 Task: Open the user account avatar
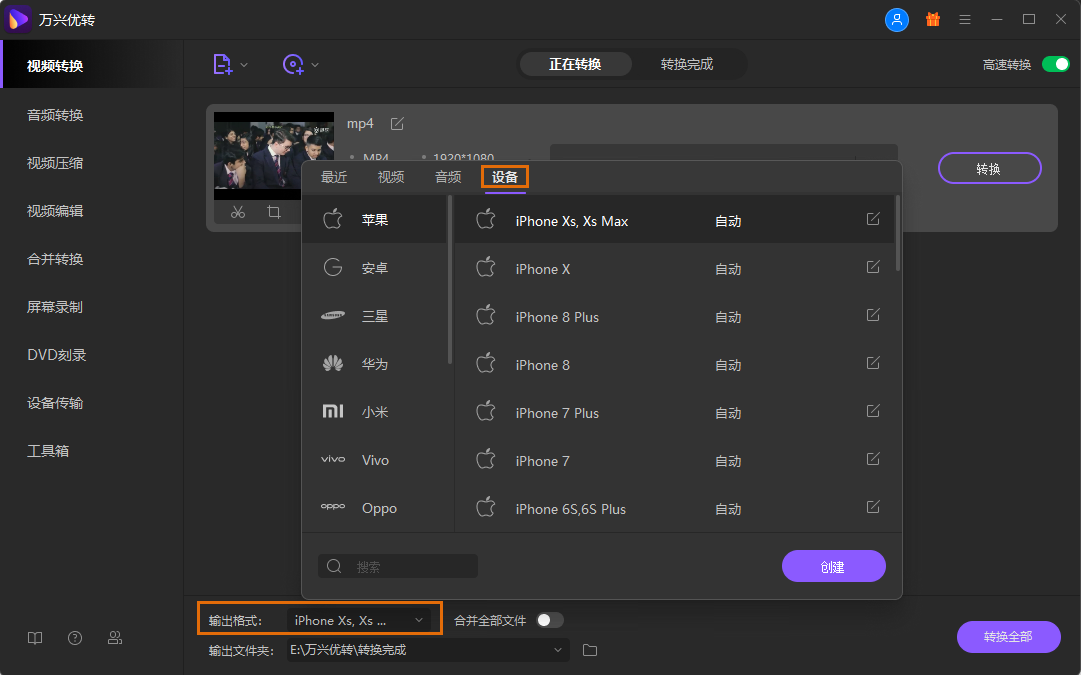[896, 19]
